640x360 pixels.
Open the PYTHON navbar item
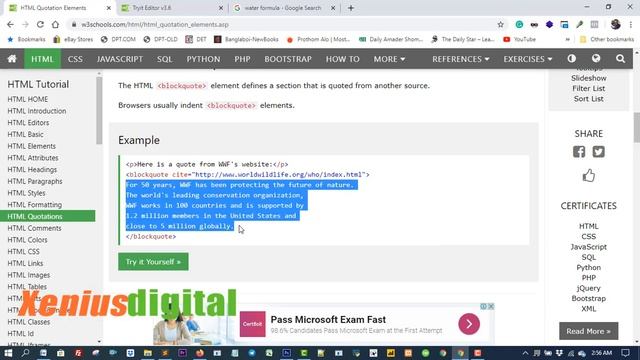tap(203, 59)
